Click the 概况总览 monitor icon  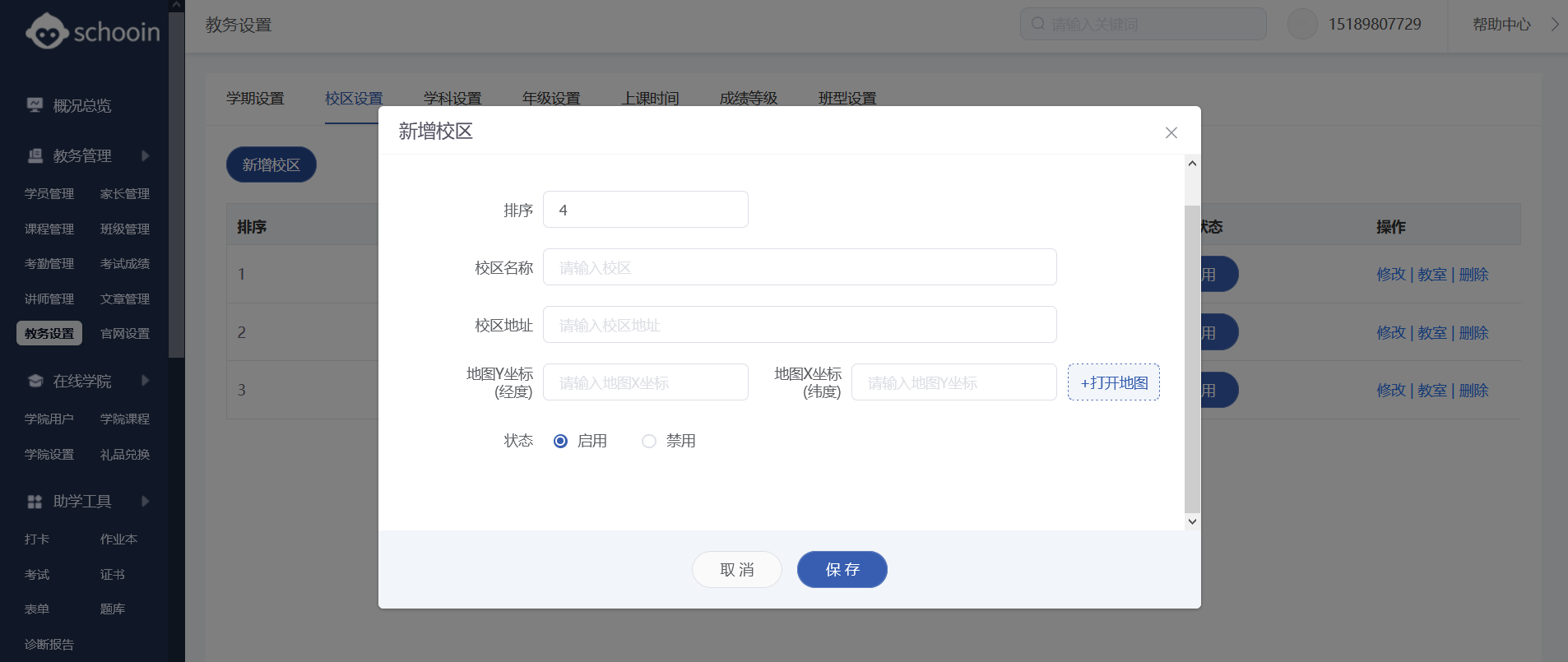coord(35,105)
